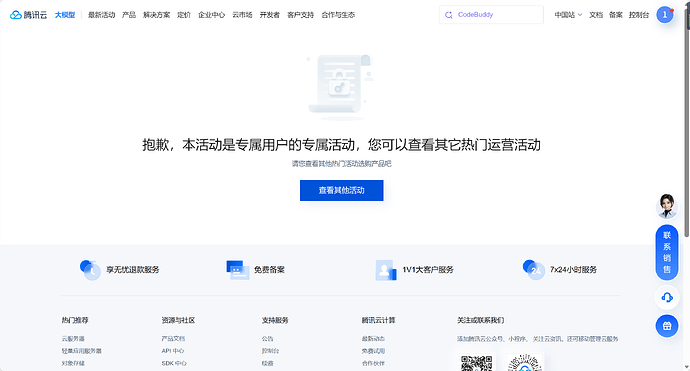Open the 解决方案 navigation menu
The image size is (690, 371).
(x=156, y=15)
